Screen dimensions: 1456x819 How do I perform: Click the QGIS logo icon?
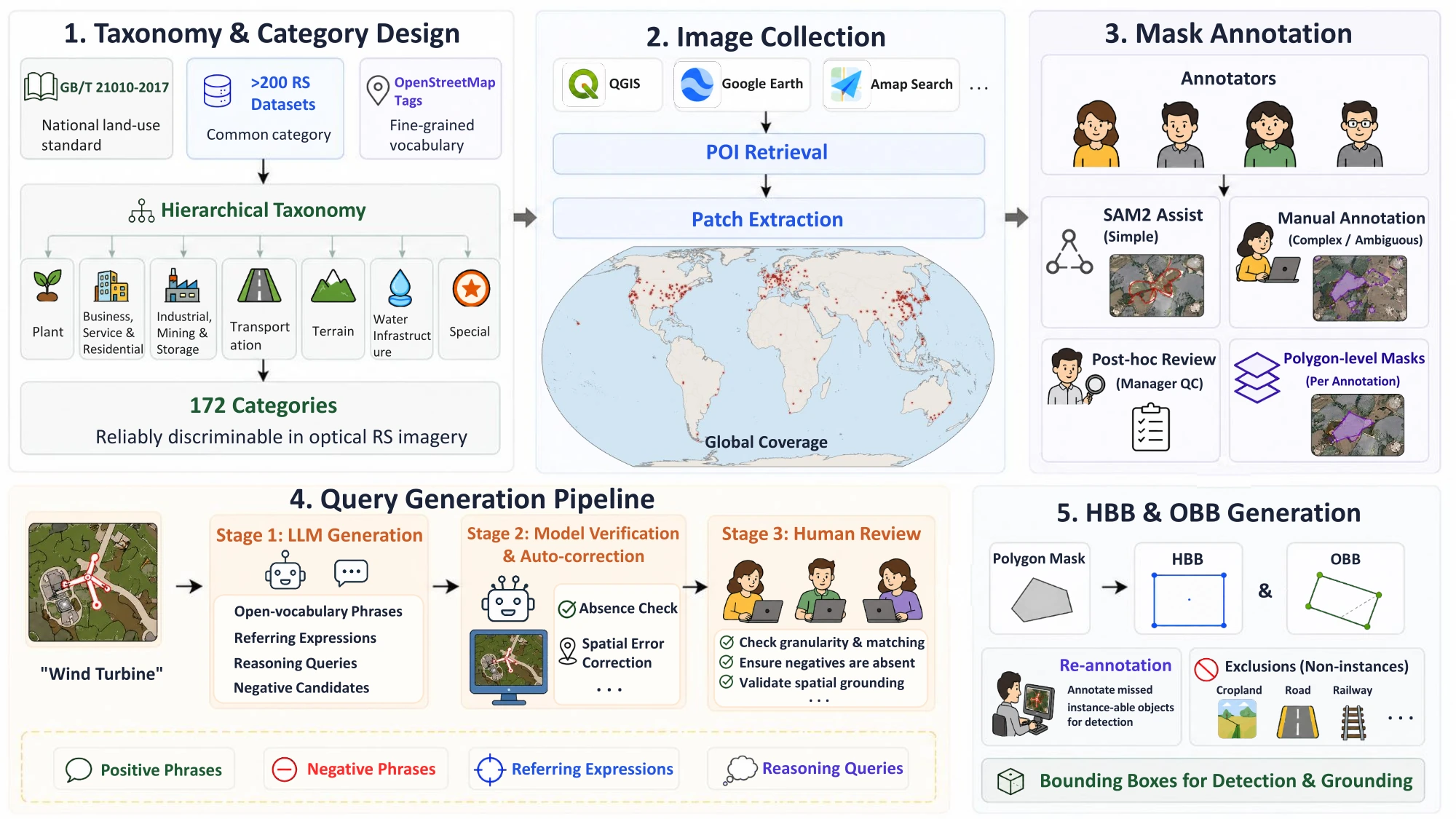point(583,84)
